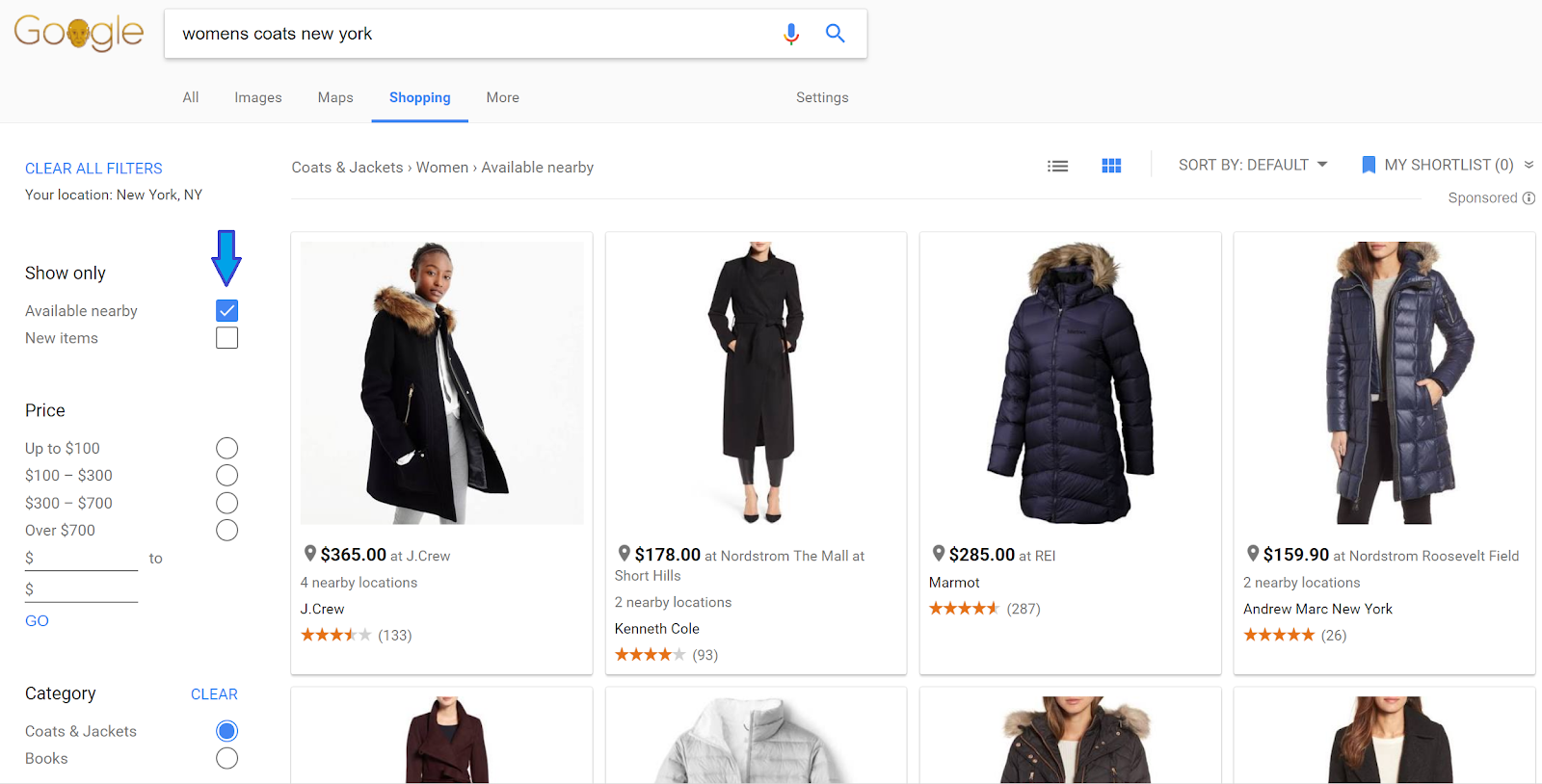
Task: Switch to grid view layout
Action: click(1111, 166)
